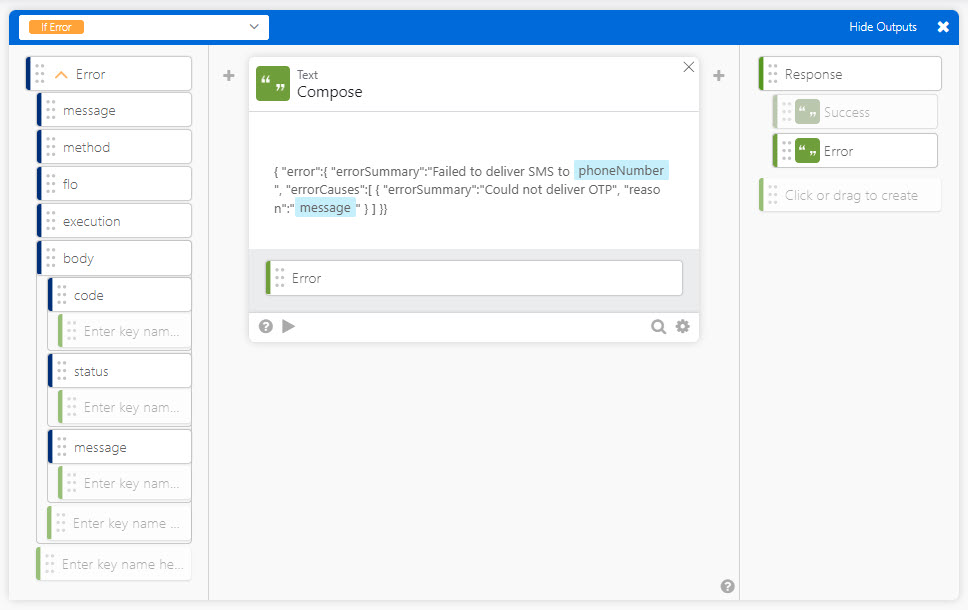Collapse the Error object chevron

pos(62,74)
